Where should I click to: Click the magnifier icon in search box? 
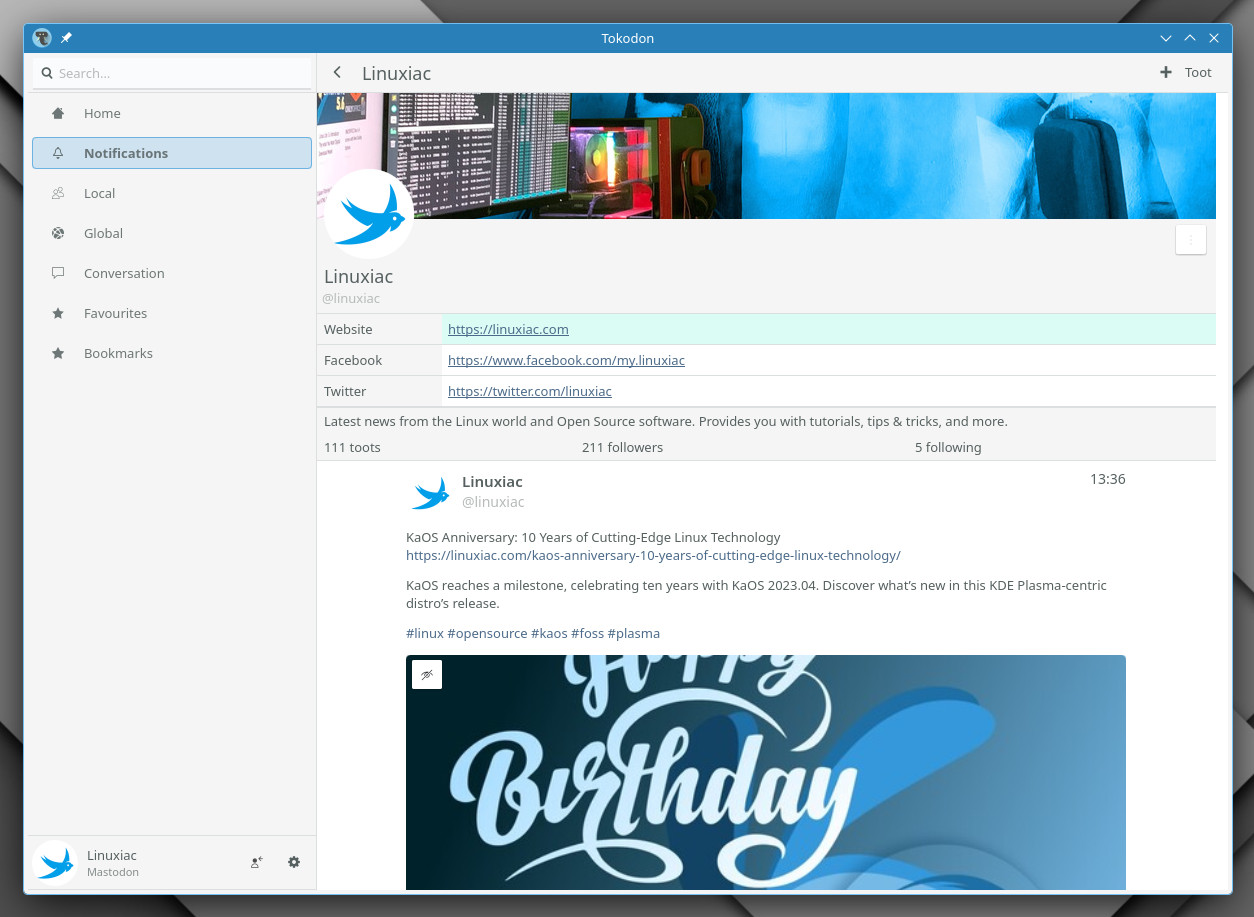(47, 73)
